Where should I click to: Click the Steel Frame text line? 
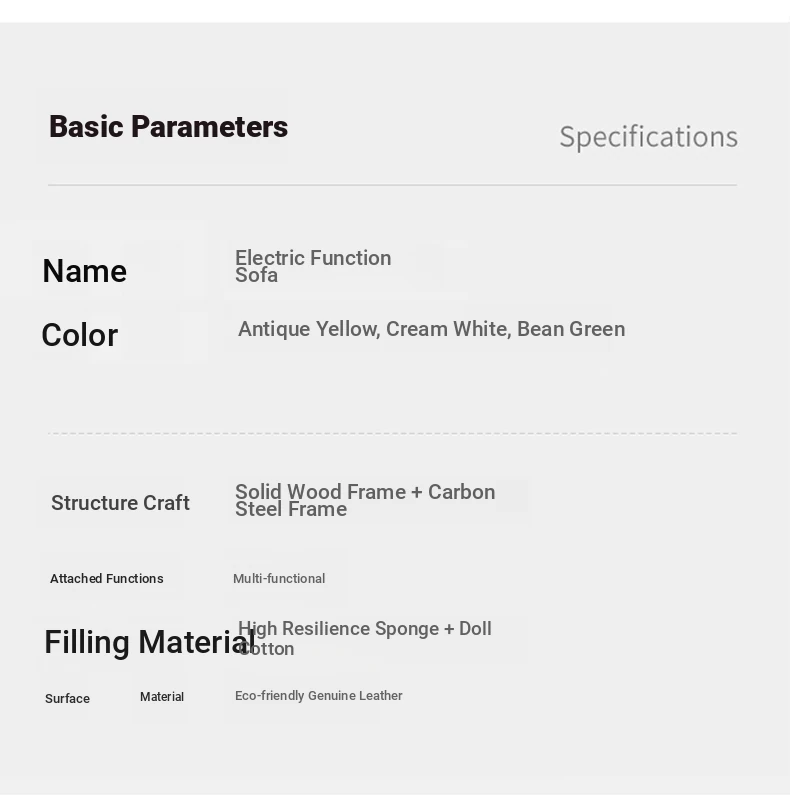291,509
